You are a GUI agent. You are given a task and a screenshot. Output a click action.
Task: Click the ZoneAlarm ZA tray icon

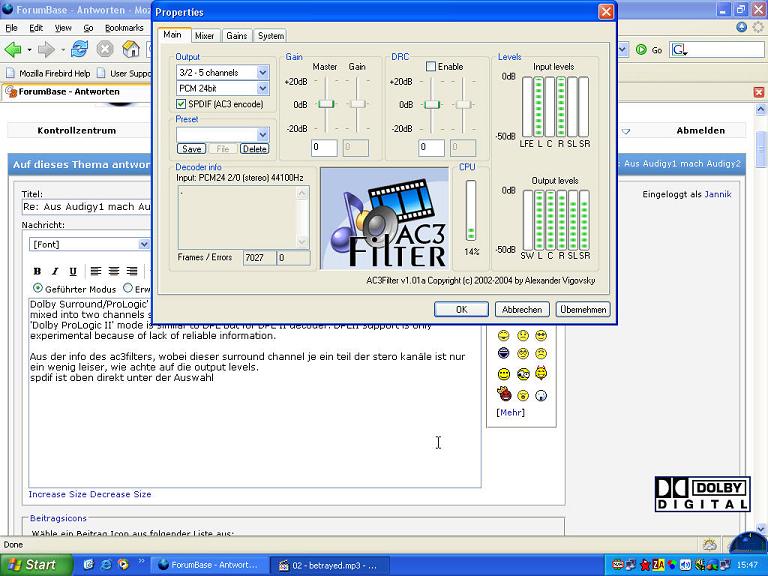point(658,565)
